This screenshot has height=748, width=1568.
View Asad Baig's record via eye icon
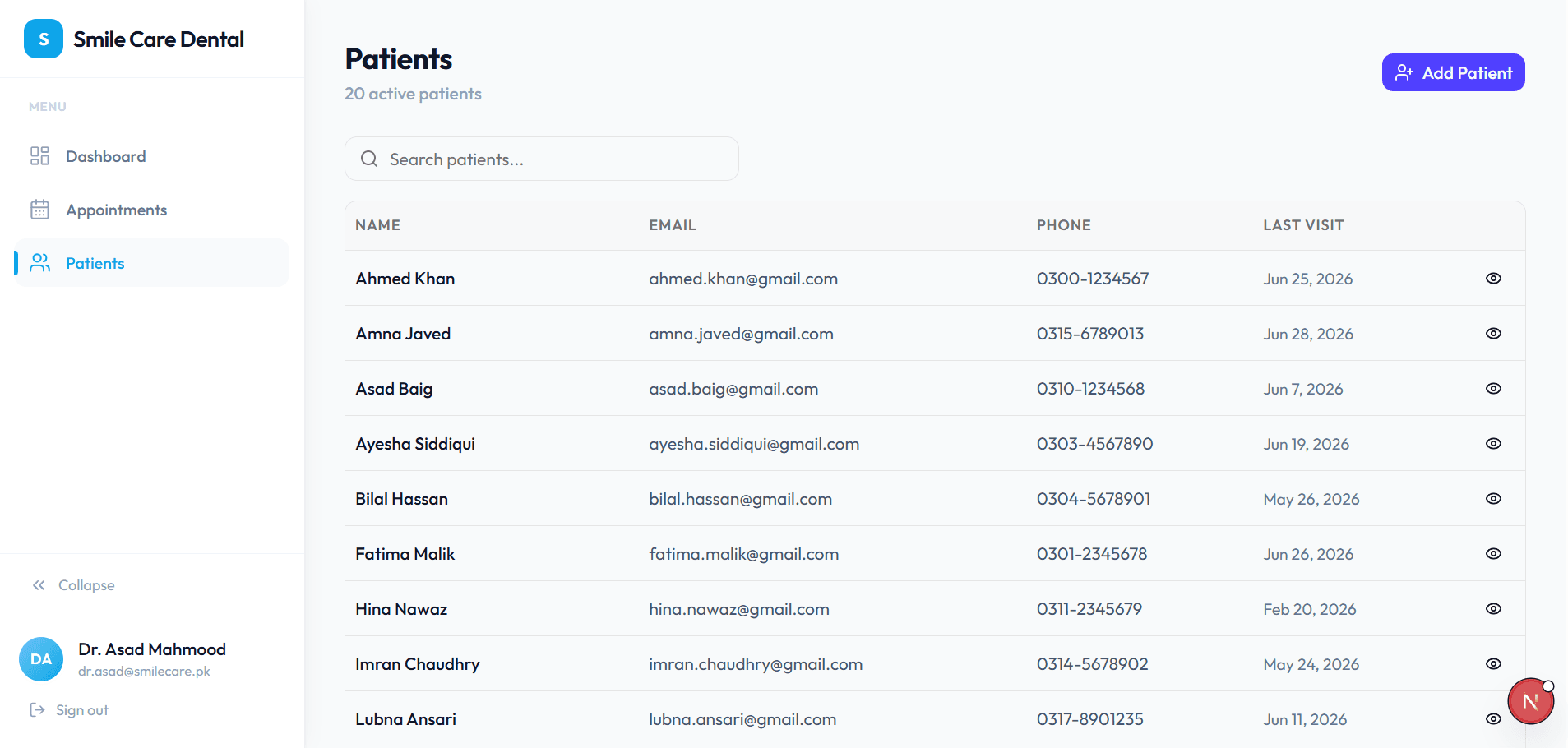1493,388
